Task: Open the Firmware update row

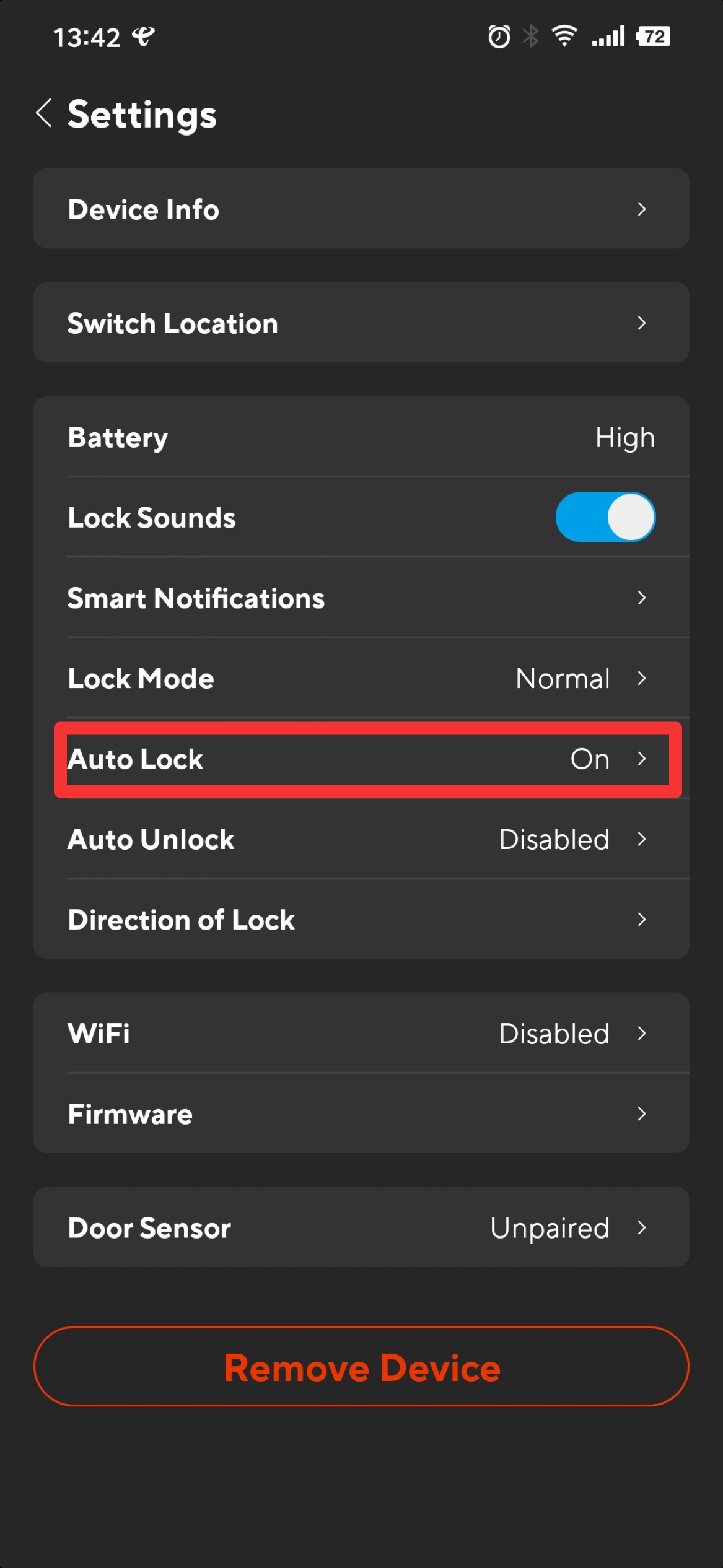Action: [x=361, y=1113]
